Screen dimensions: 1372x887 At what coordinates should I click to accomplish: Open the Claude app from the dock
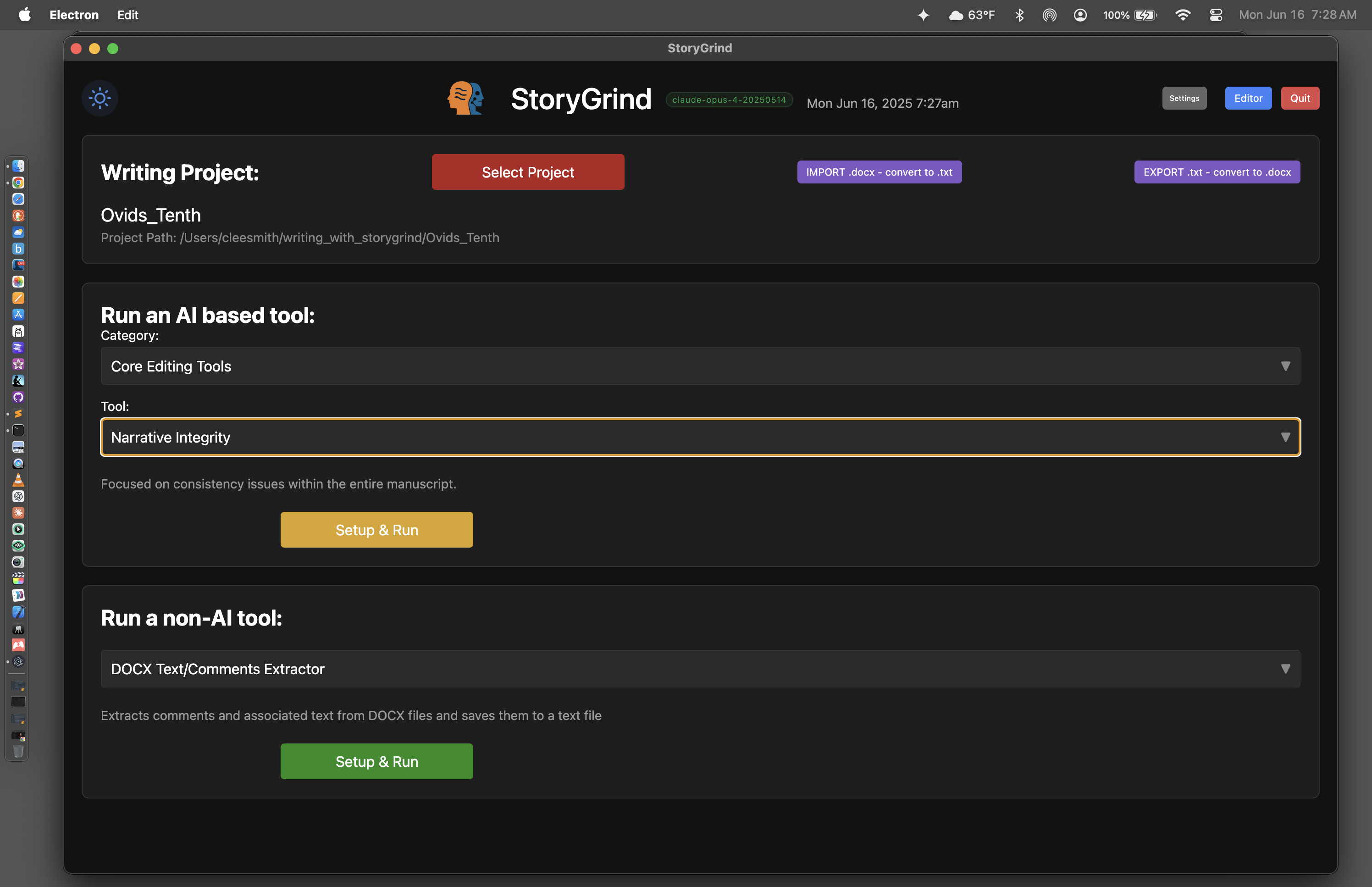18,513
